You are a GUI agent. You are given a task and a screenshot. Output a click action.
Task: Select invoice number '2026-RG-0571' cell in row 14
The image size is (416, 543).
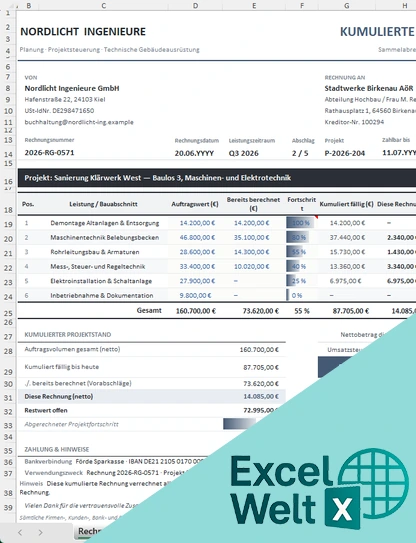point(49,152)
